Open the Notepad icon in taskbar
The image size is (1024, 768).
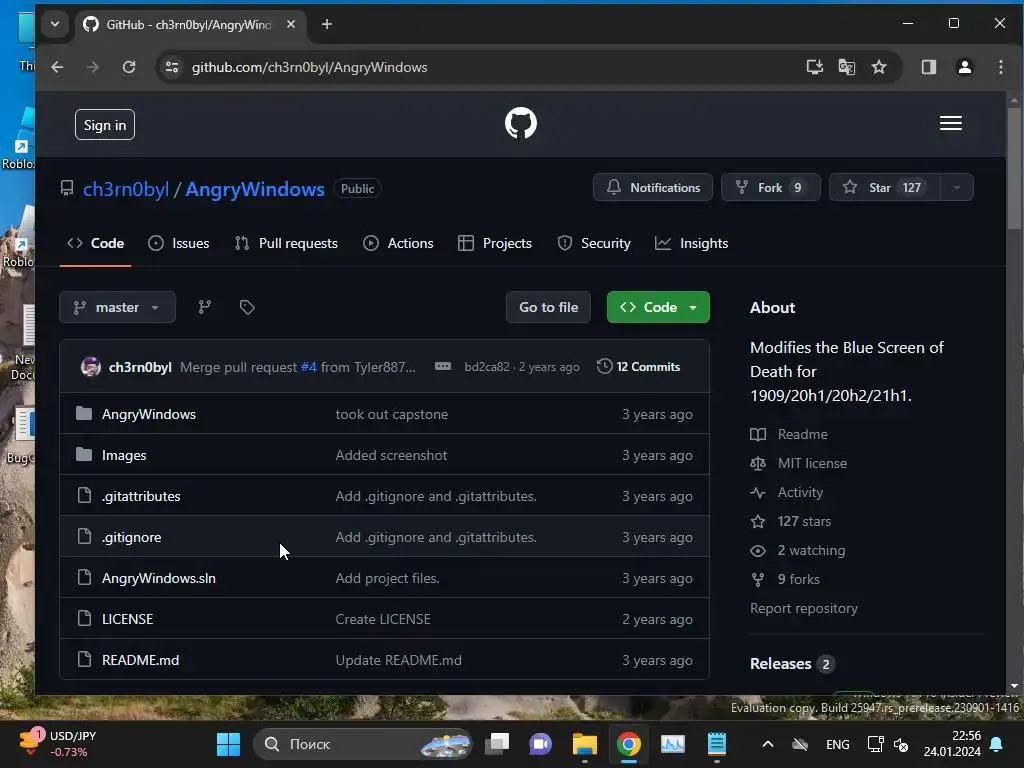716,744
